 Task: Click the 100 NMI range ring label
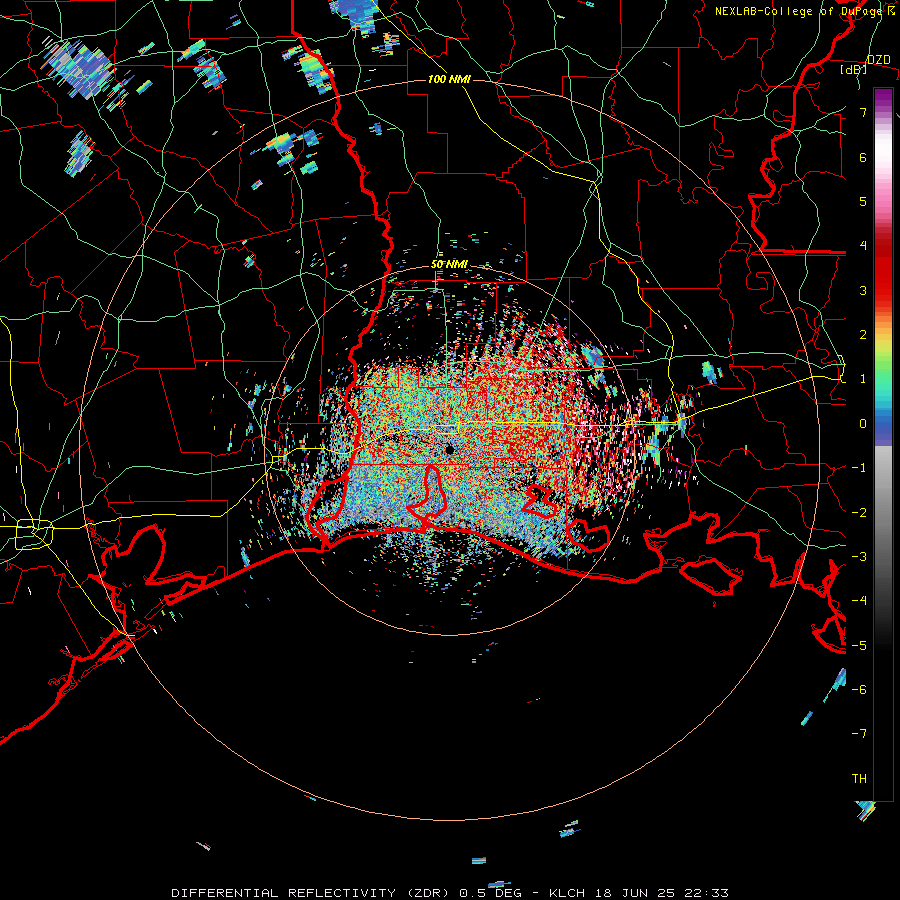(x=449, y=79)
